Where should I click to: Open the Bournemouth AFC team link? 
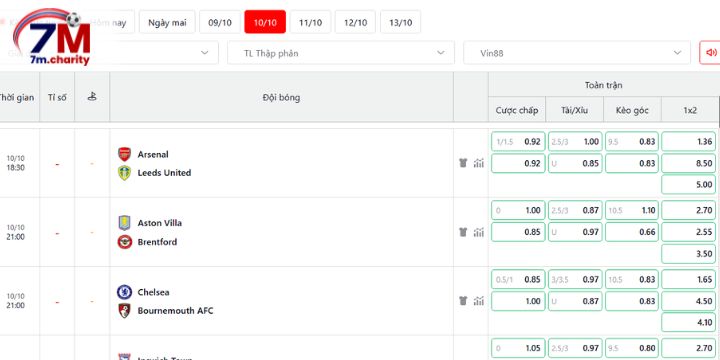[x=175, y=311]
